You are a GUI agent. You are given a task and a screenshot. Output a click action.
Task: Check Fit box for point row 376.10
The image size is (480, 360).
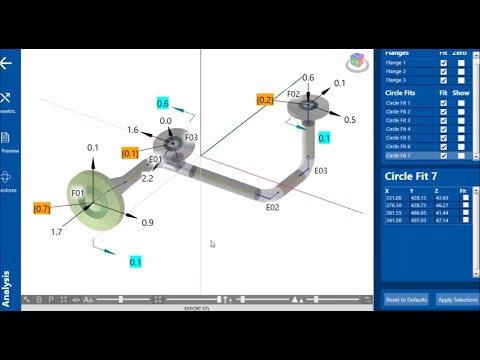coord(466,205)
